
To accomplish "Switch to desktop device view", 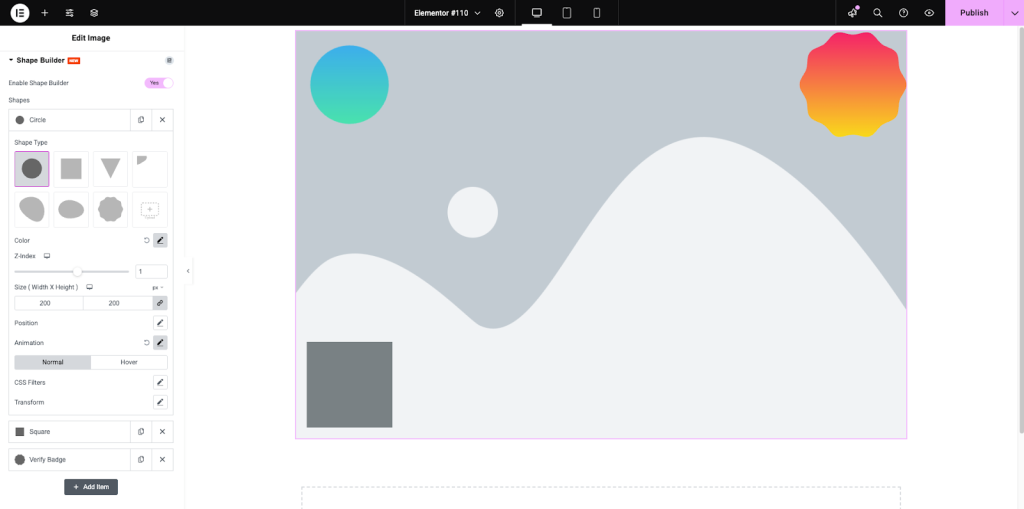I will (537, 13).
